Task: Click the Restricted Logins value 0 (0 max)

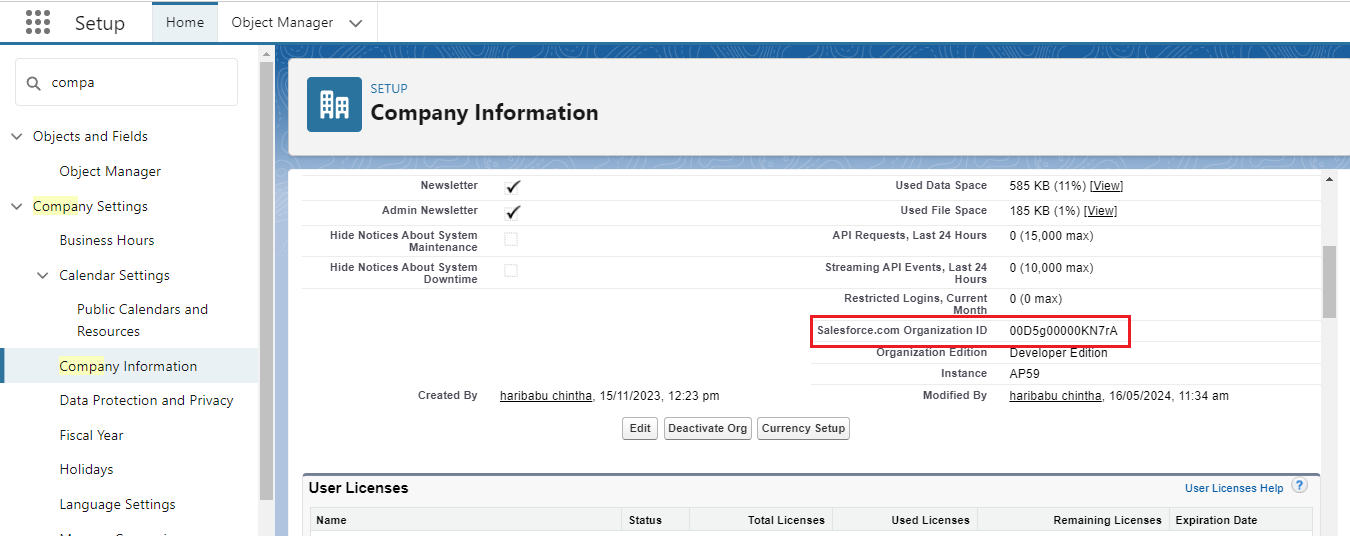Action: pyautogui.click(x=1036, y=299)
